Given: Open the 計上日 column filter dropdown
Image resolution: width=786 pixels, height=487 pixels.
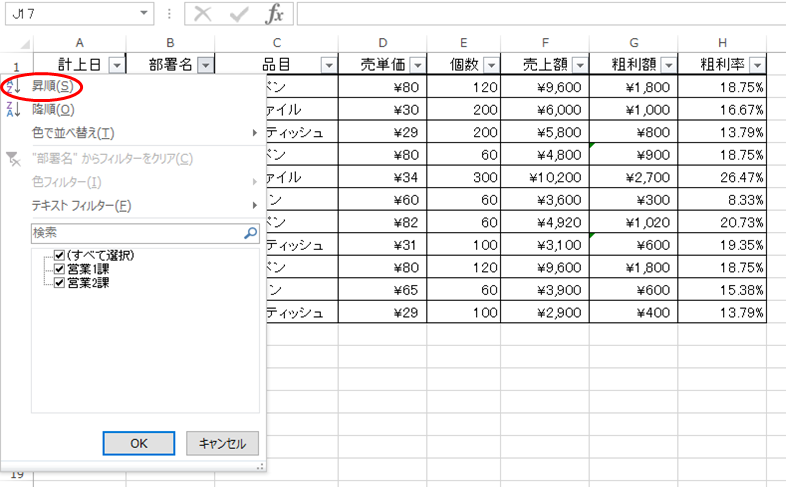Looking at the screenshot, I should 117,65.
